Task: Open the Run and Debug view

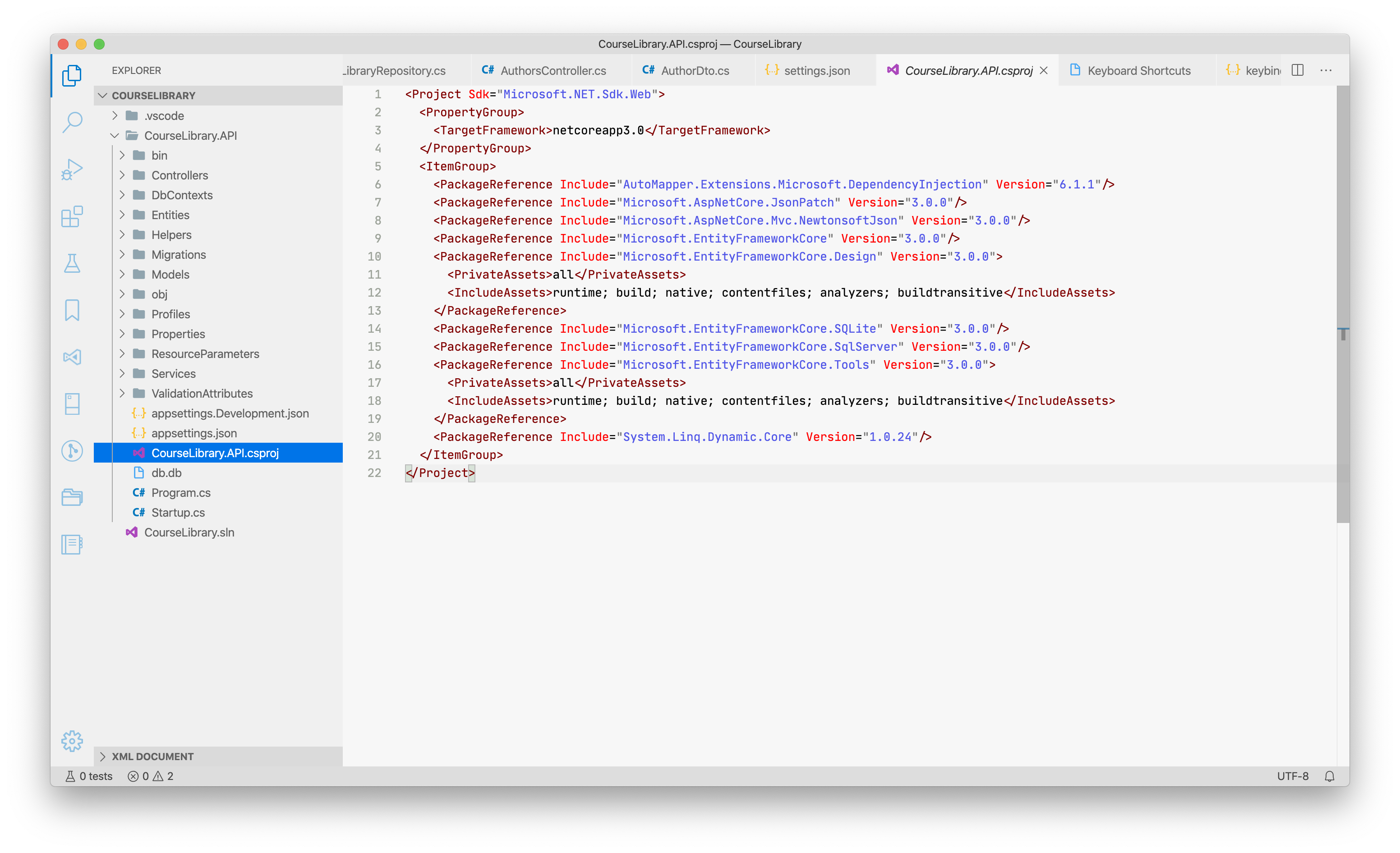Action: tap(72, 169)
